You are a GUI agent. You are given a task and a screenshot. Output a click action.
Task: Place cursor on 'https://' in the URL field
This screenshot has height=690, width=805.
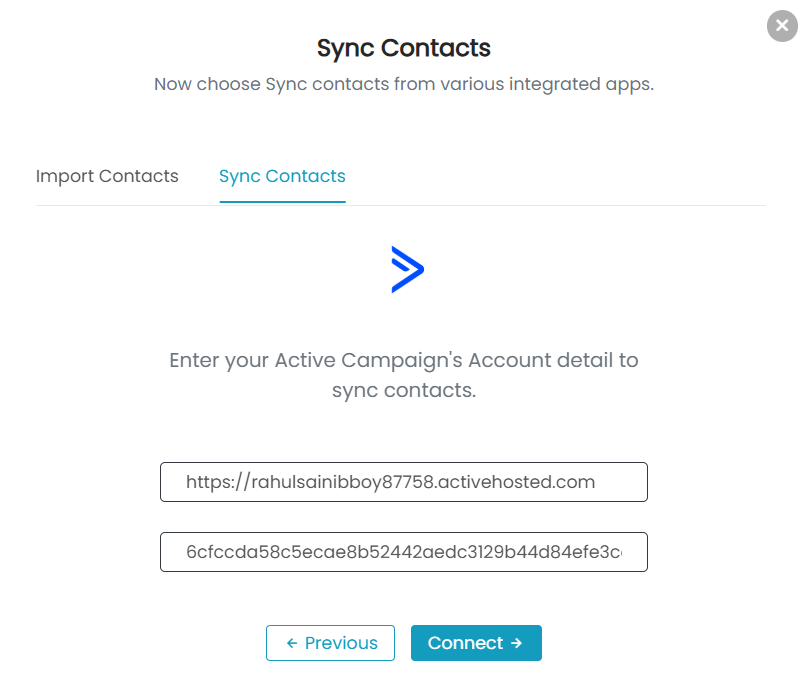218,482
